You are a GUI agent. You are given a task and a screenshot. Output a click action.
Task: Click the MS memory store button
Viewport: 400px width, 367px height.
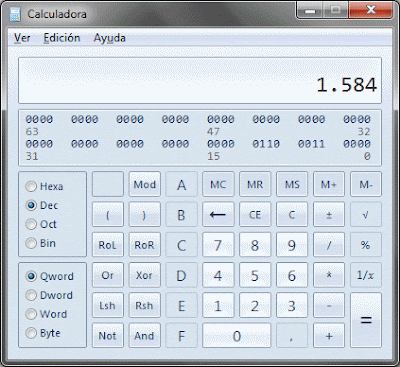coord(292,184)
